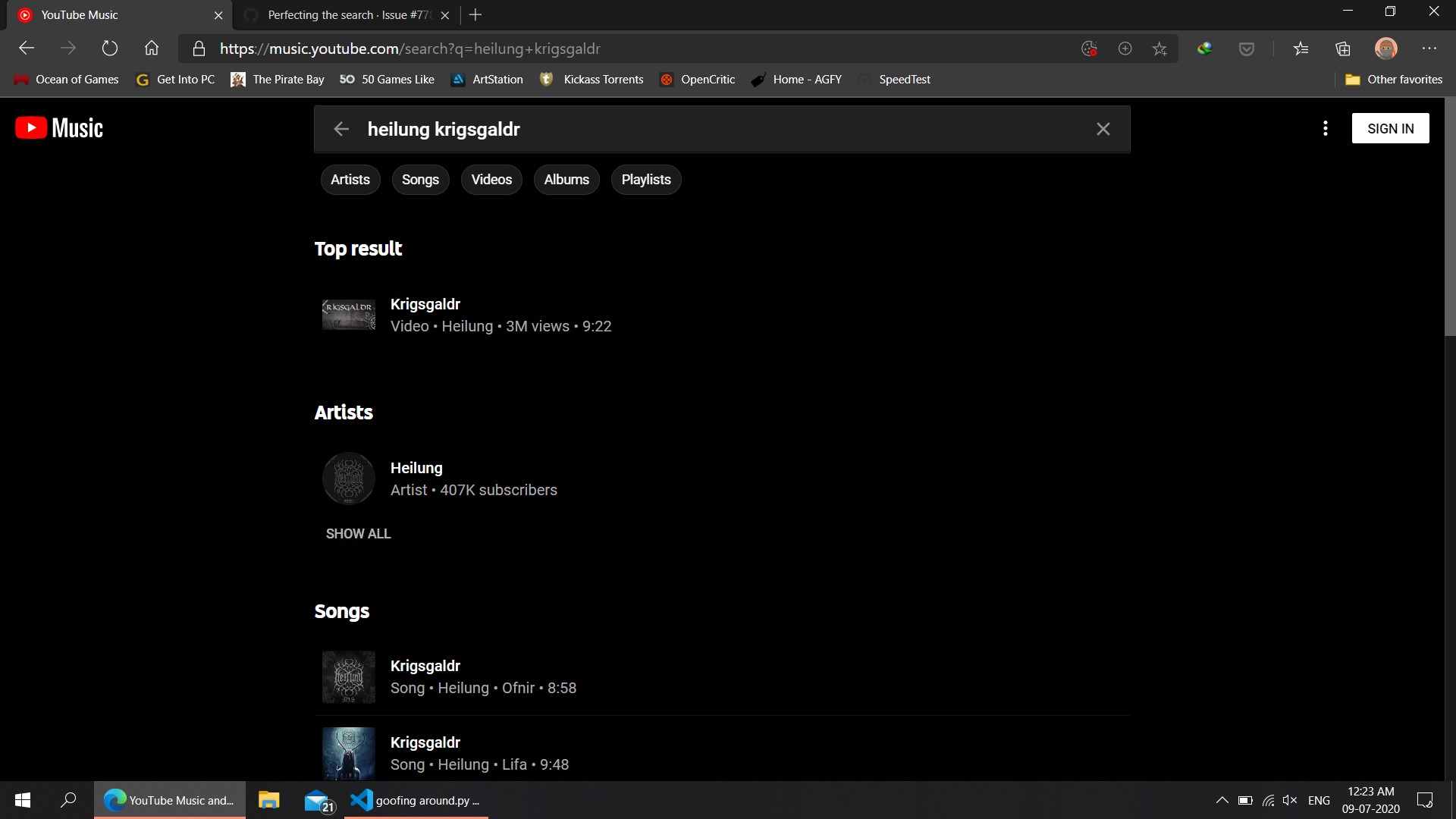Open the browser Collections panel
Image resolution: width=1456 pixels, height=819 pixels.
coord(1343,49)
